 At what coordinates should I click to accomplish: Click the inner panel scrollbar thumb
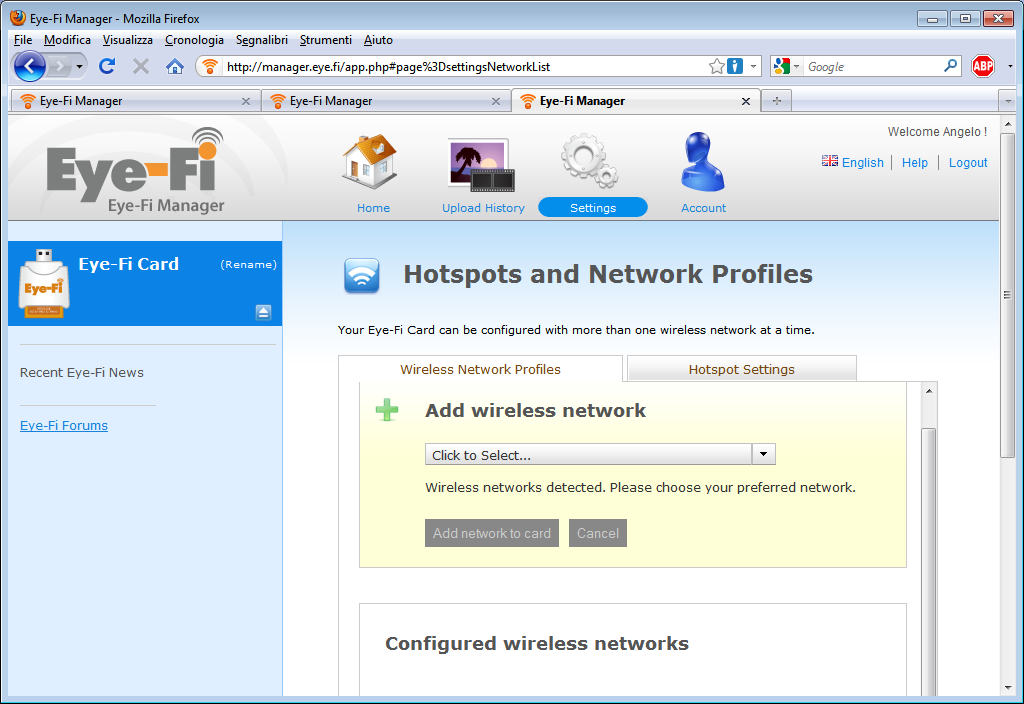tap(929, 562)
